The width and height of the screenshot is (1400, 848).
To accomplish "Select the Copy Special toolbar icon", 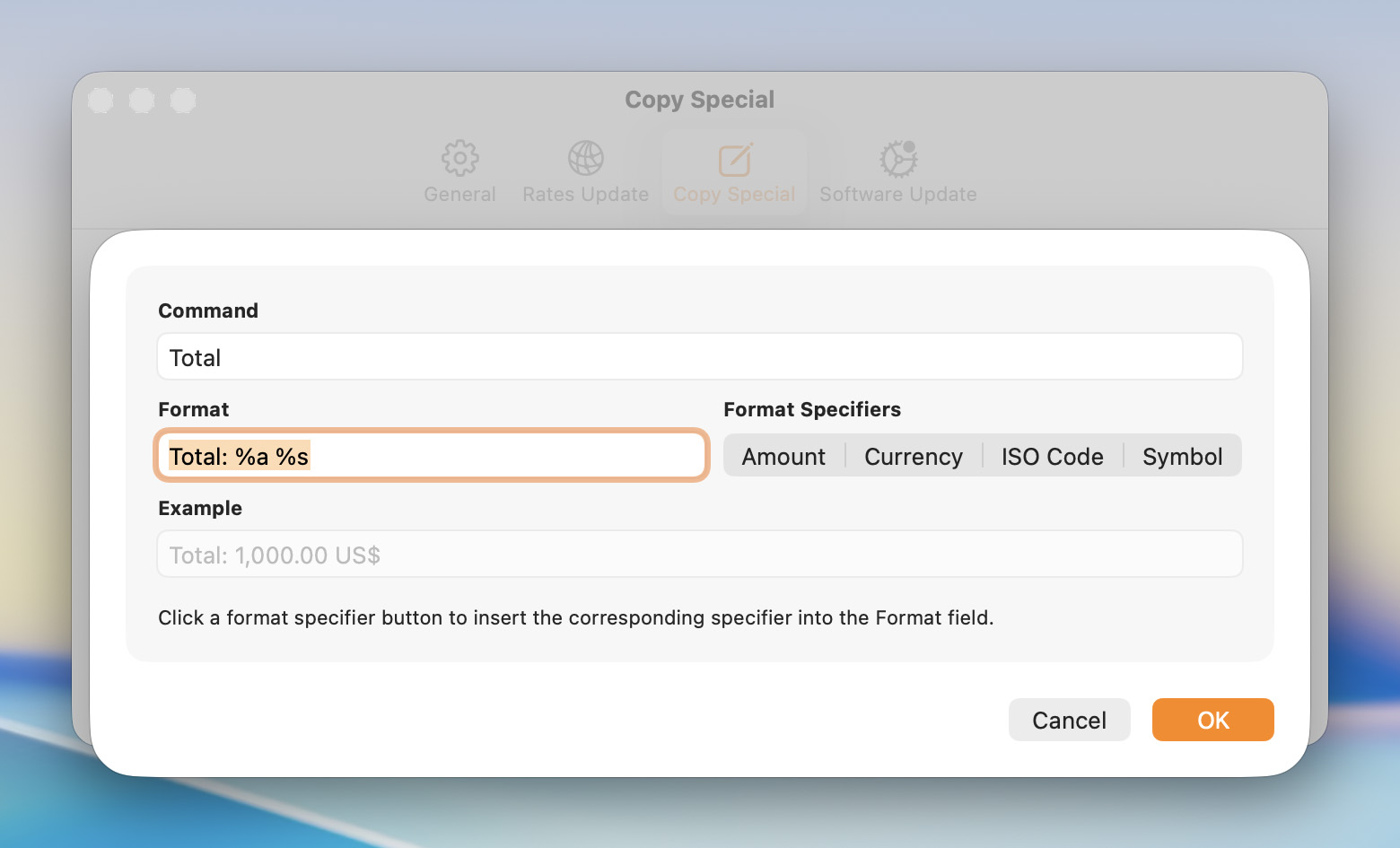I will click(733, 170).
